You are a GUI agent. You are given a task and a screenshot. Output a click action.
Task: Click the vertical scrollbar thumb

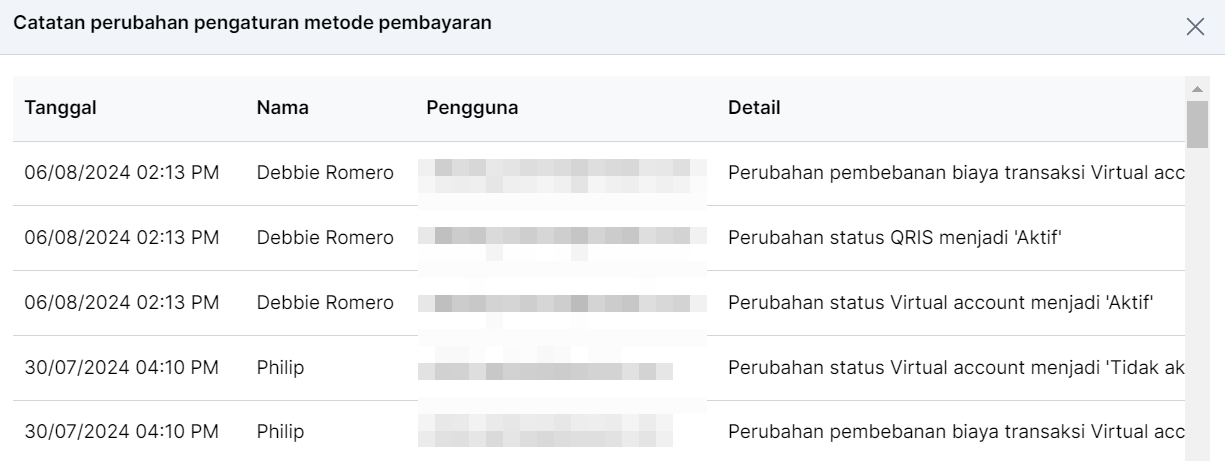[x=1197, y=124]
